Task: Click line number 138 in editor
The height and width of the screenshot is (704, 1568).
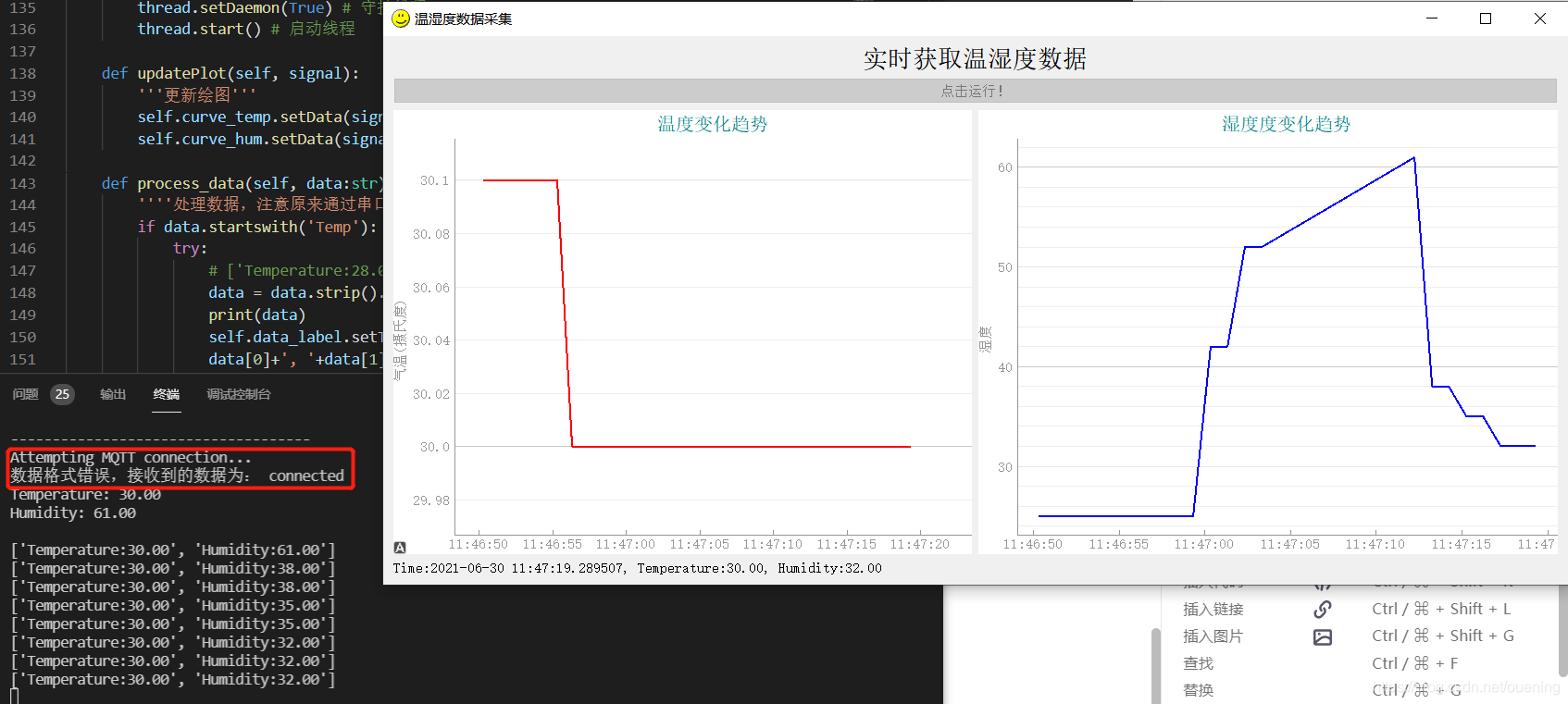Action: (x=22, y=73)
